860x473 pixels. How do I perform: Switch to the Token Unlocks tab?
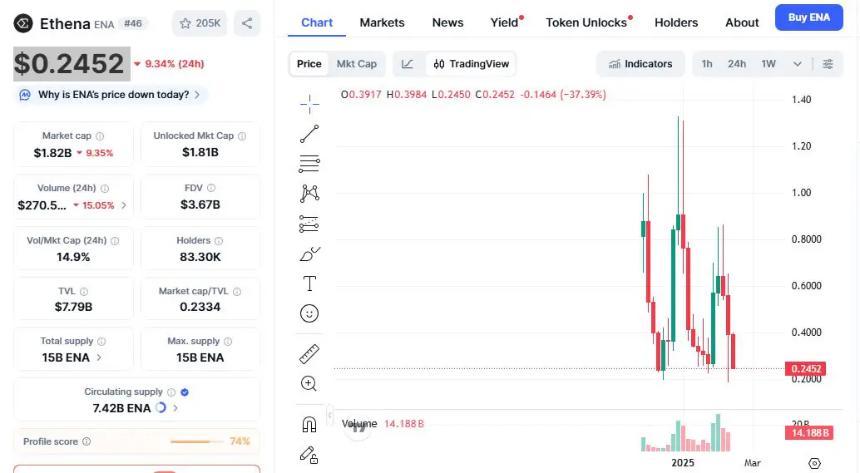tap(587, 22)
